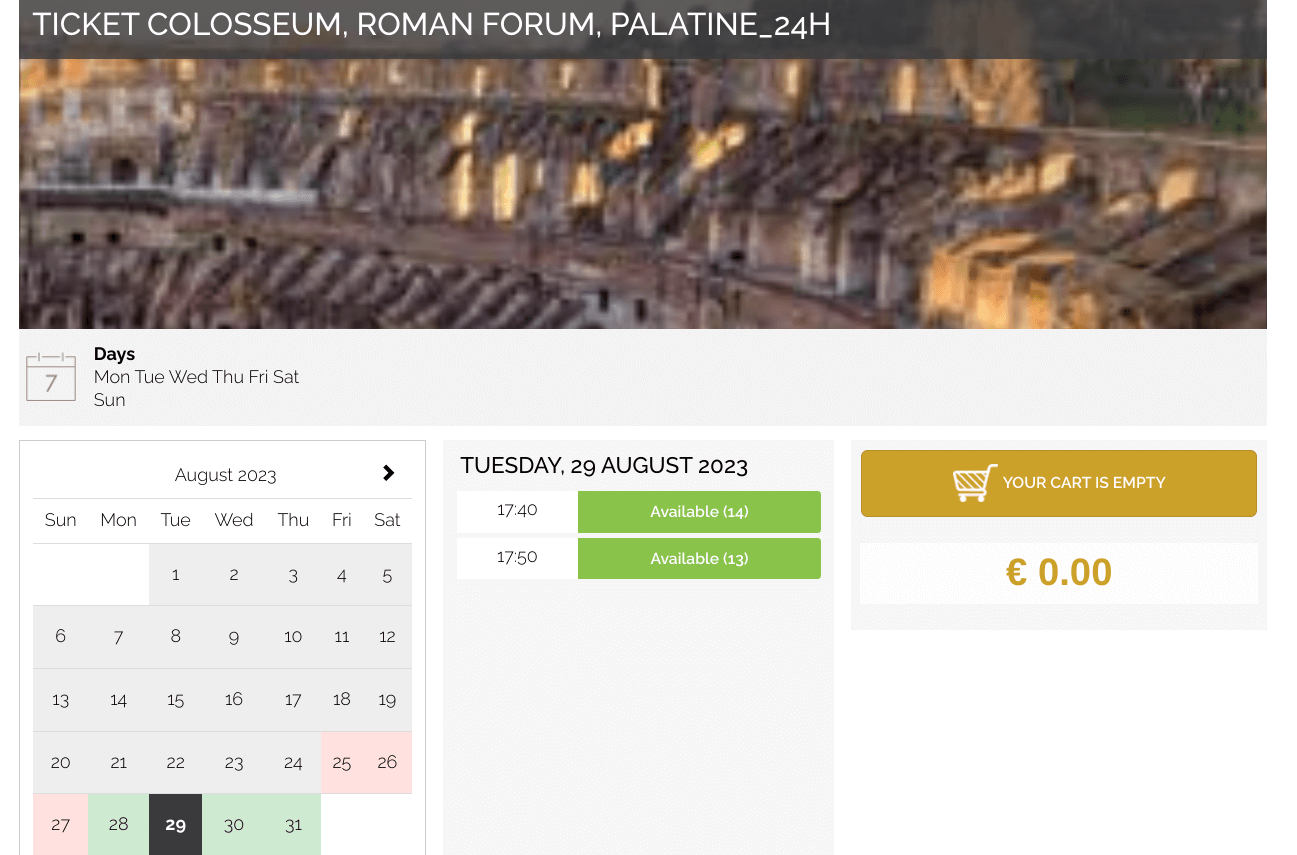Click the Colosseum ticket title

432,24
